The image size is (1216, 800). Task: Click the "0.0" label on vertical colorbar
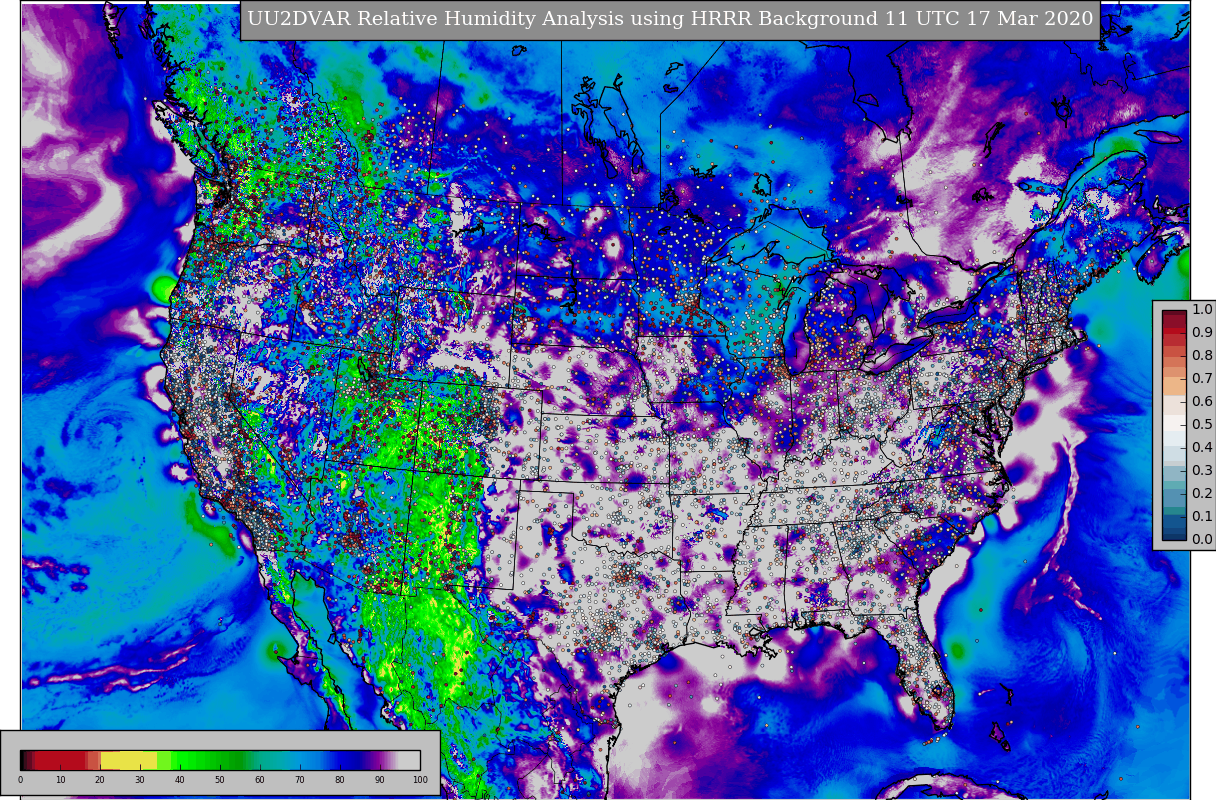(x=1202, y=539)
